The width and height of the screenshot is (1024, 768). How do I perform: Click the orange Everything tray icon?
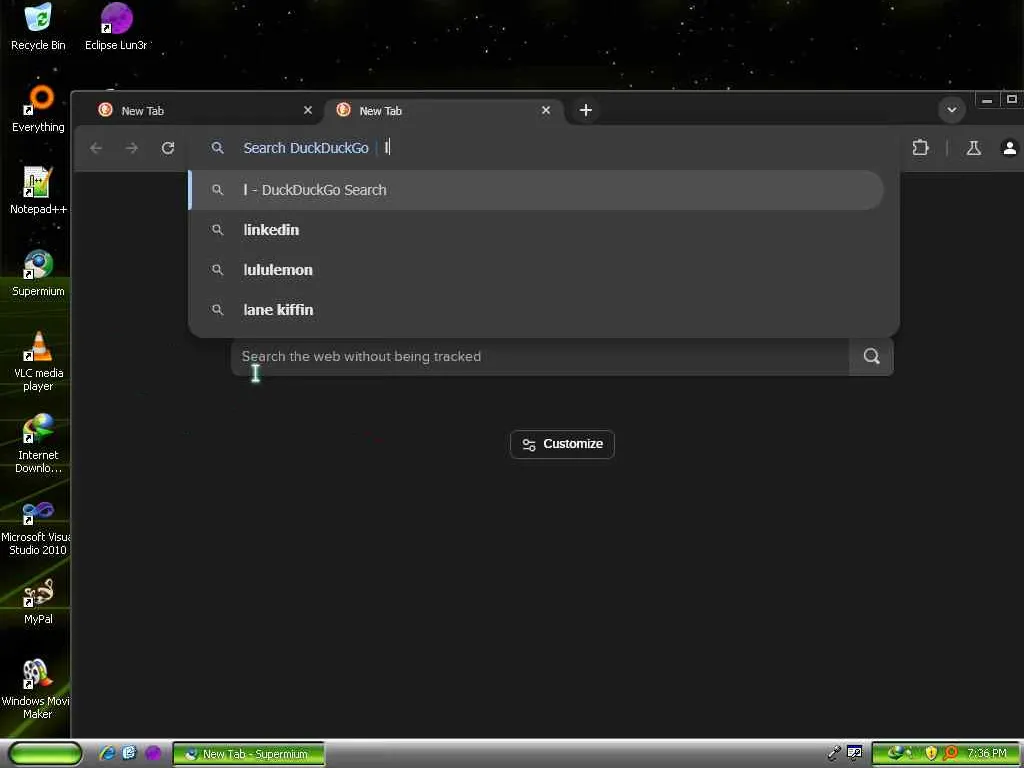(x=950, y=753)
